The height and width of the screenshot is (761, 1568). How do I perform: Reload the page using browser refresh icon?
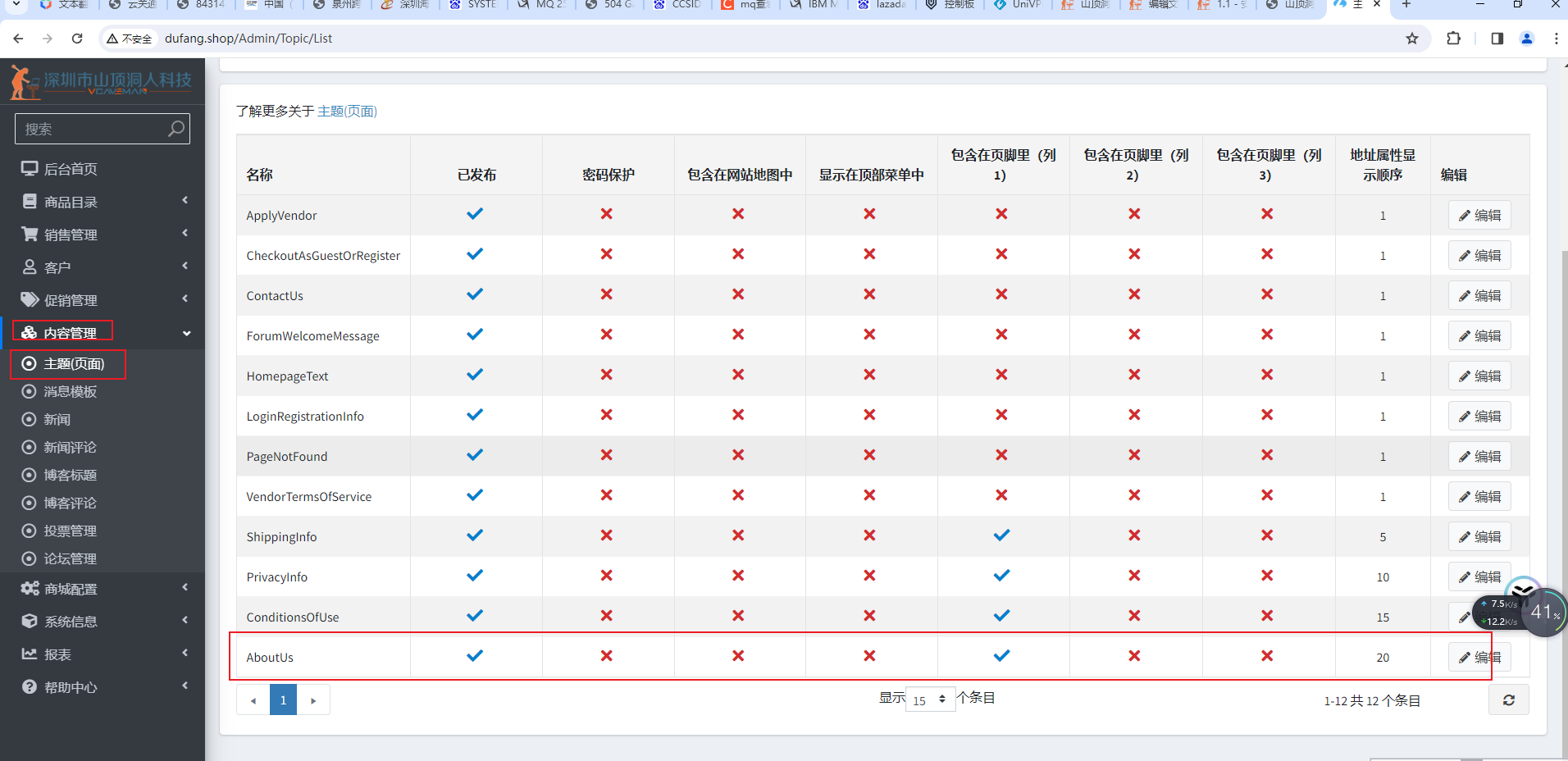coord(77,39)
